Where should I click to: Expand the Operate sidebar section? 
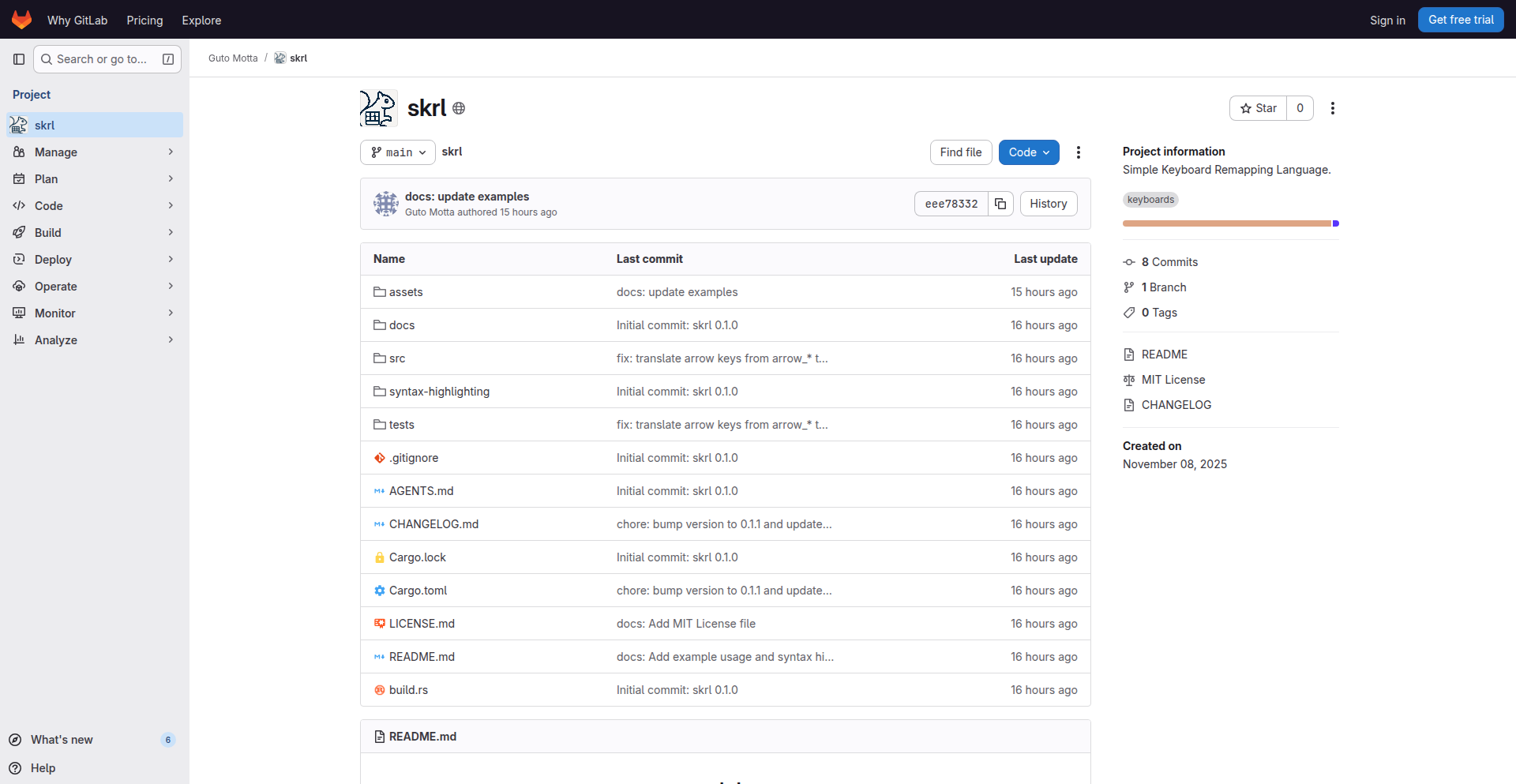pyautogui.click(x=95, y=287)
